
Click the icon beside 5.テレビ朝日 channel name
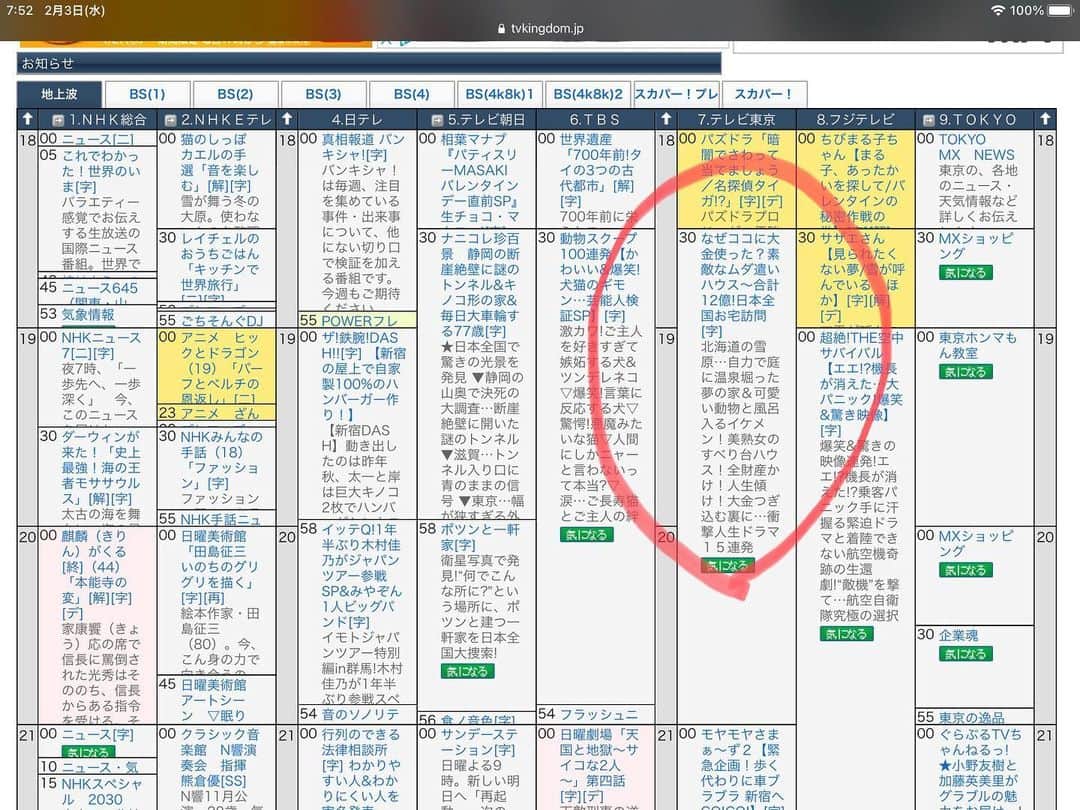click(436, 121)
